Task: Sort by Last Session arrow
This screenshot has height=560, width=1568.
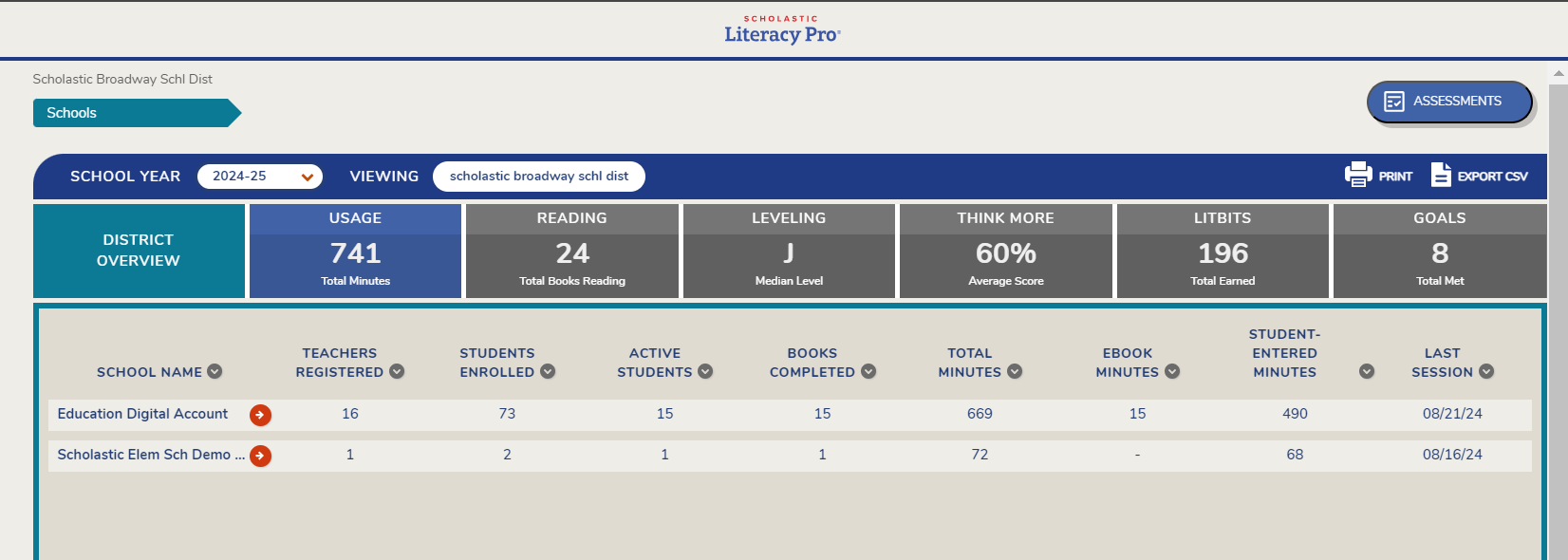Action: (x=1486, y=371)
